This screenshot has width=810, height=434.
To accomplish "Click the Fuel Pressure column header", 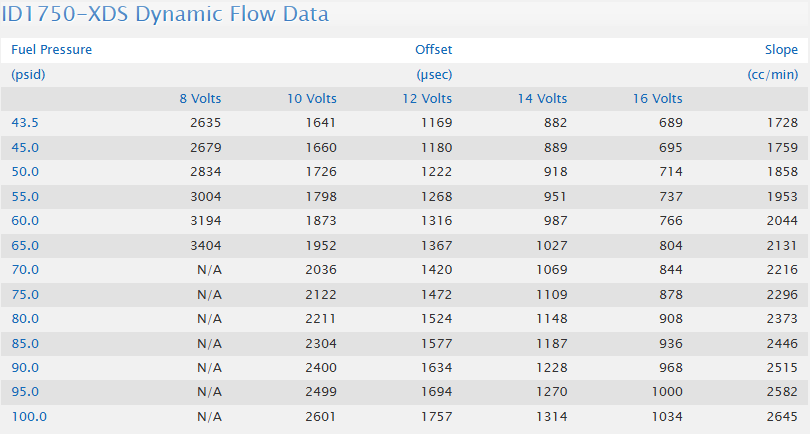I will pos(52,49).
